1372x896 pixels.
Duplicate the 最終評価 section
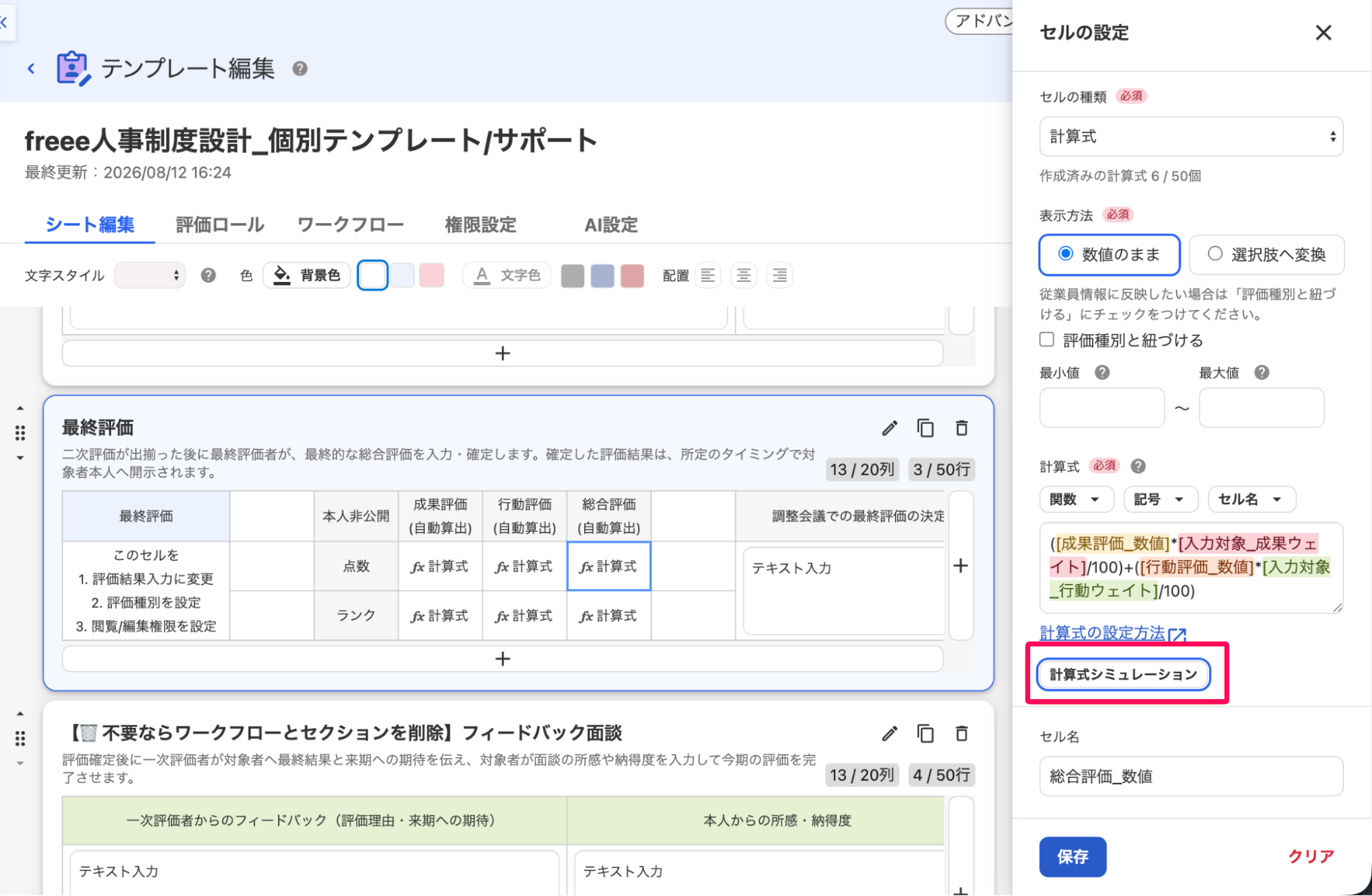[x=925, y=428]
